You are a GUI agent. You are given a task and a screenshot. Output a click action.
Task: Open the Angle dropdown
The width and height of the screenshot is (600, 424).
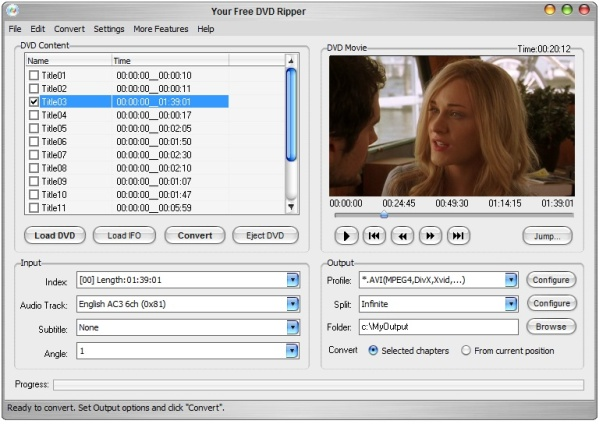[293, 351]
